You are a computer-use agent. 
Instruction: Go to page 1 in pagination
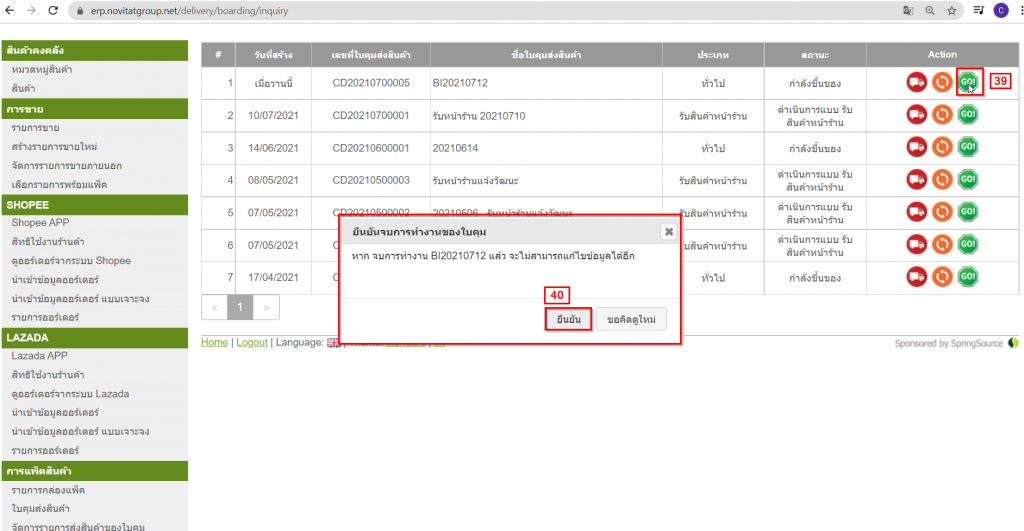coord(240,307)
